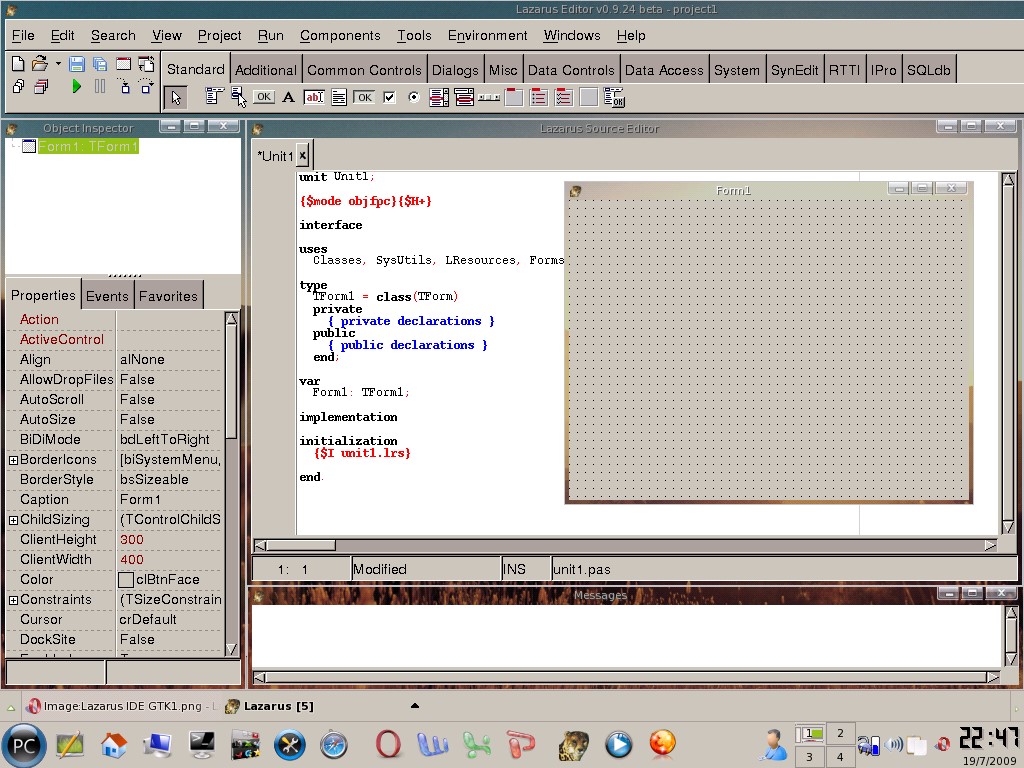Screen dimensions: 1024x768
Task: Click the Save file icon
Action: coord(77,64)
